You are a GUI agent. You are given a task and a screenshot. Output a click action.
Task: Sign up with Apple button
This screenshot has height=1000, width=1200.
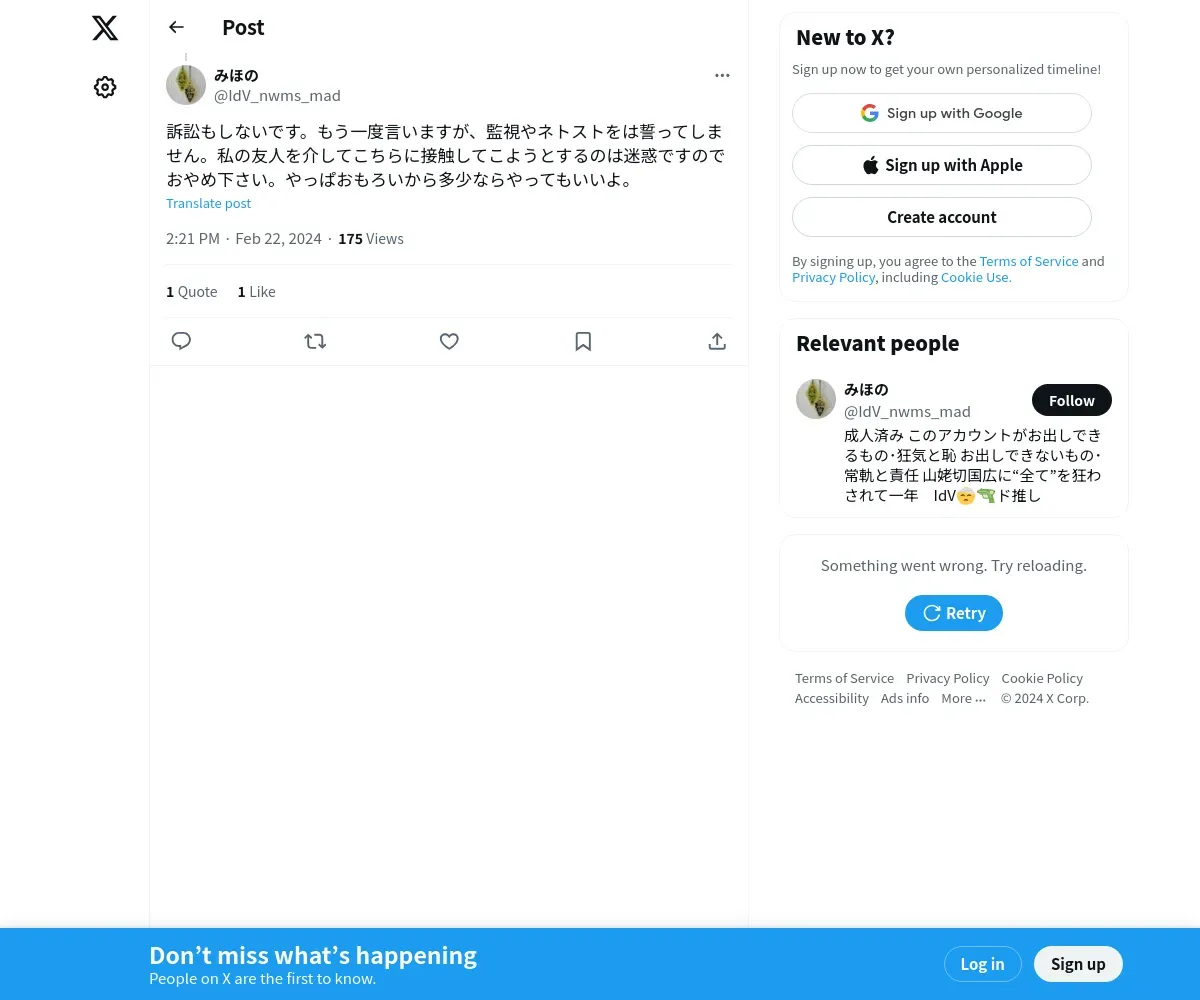tap(942, 165)
